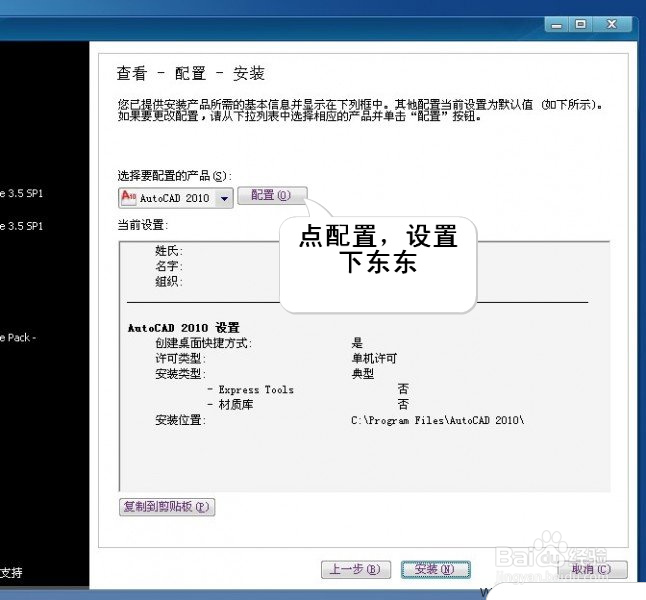
Task: Go back with 上一步 (B) button
Action: (x=356, y=570)
